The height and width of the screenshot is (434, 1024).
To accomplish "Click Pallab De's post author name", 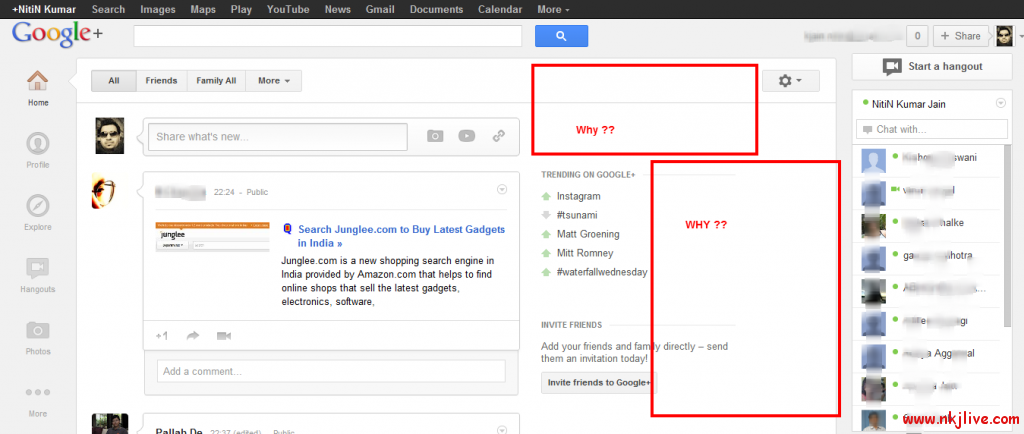I will pos(180,431).
